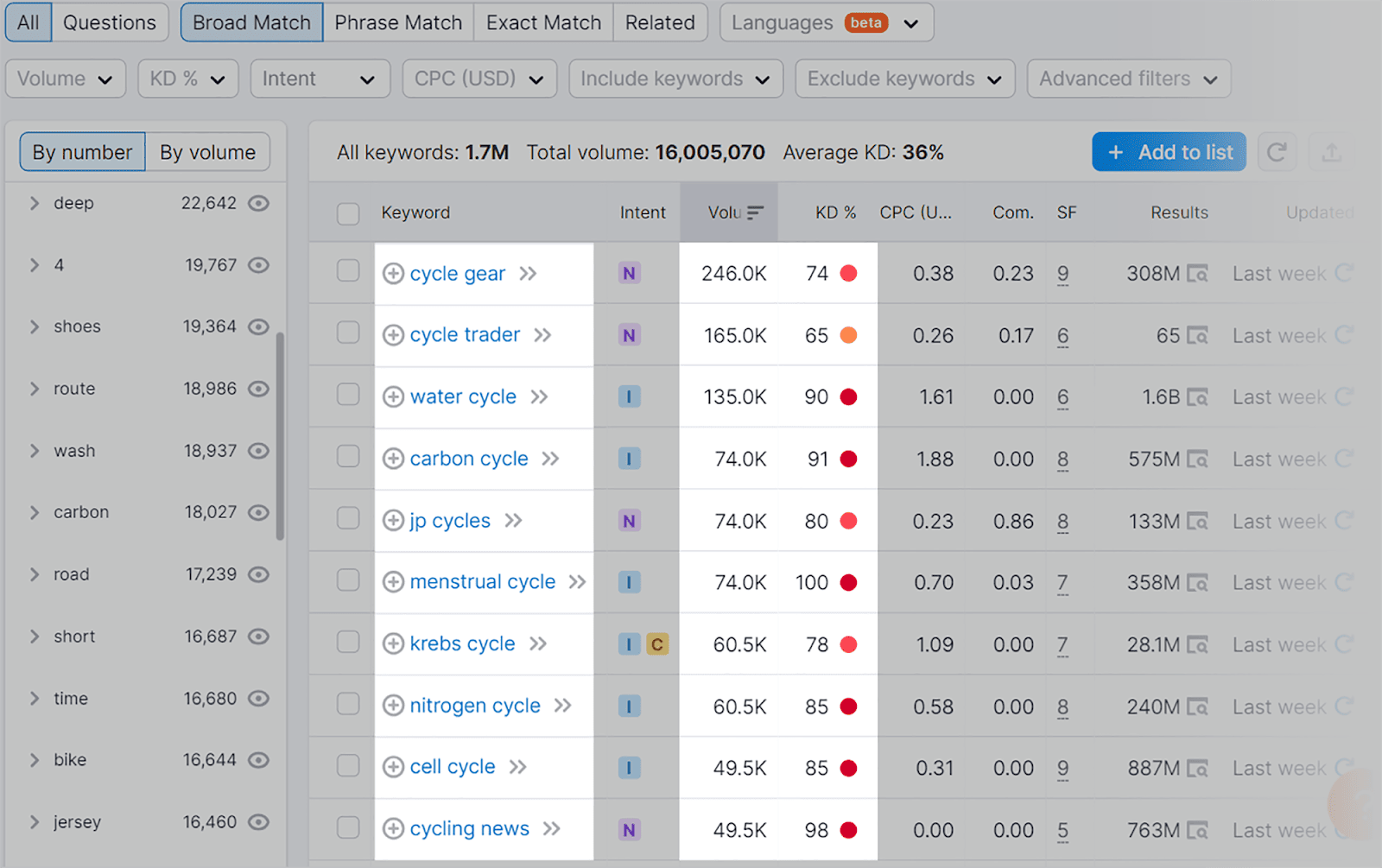Open the KD % filter dropdown

[x=188, y=79]
